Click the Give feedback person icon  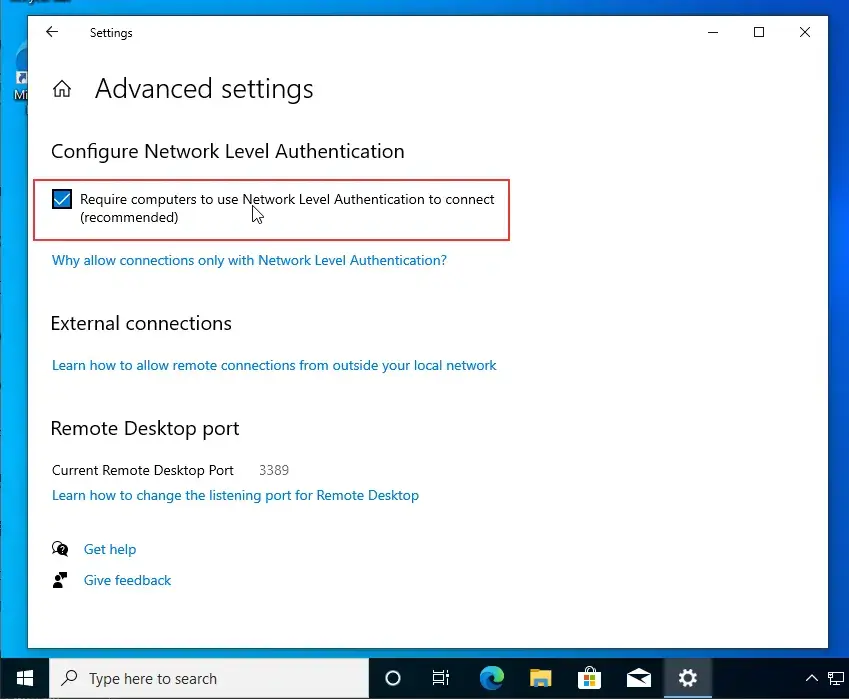click(61, 580)
